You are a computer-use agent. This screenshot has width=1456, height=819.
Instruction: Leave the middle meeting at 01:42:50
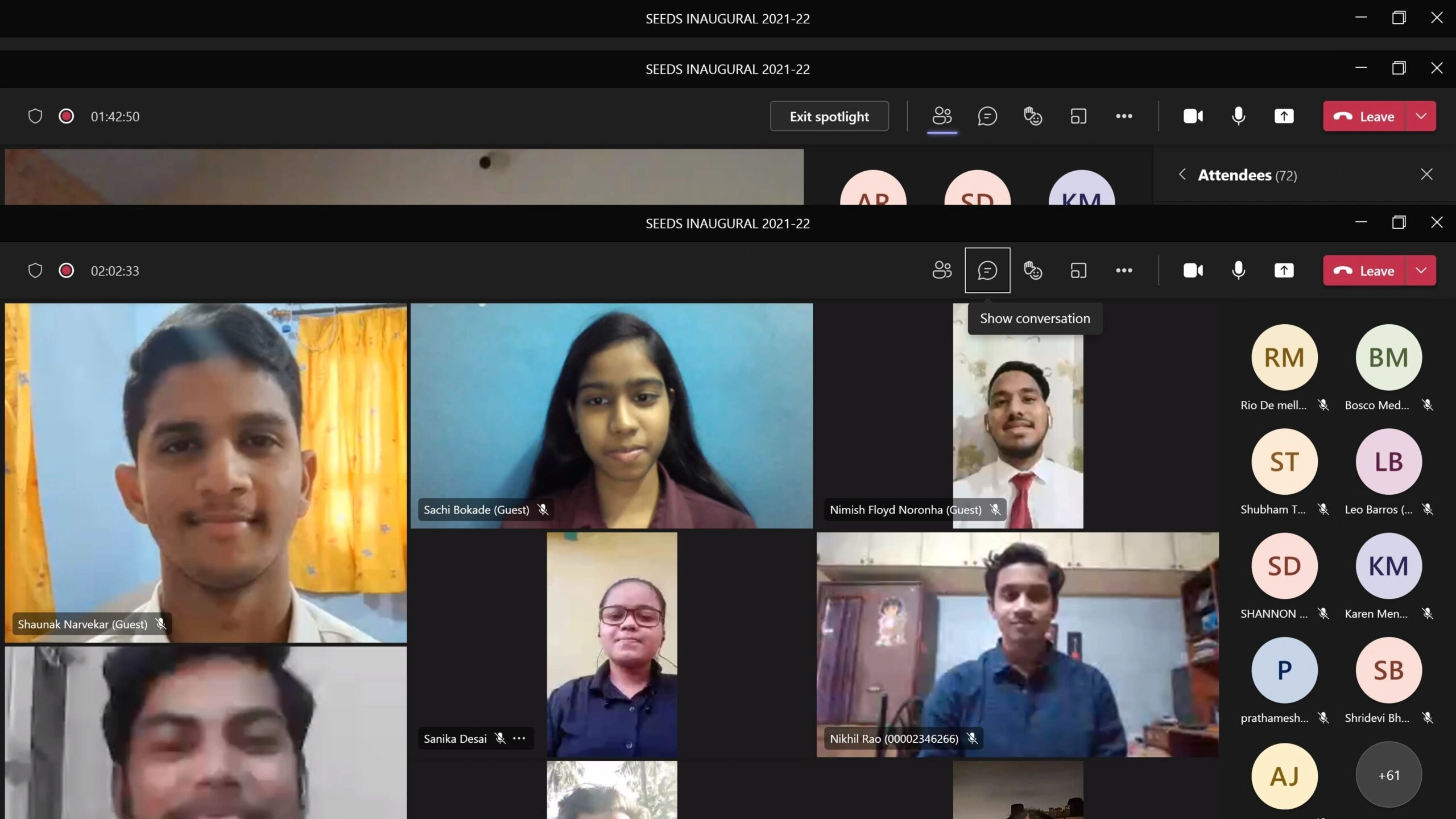coord(1364,116)
